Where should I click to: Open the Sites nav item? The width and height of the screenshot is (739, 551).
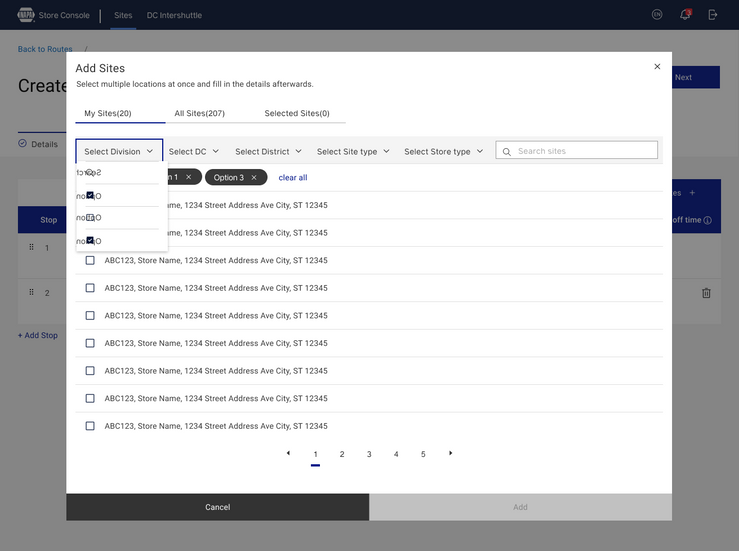coord(123,15)
